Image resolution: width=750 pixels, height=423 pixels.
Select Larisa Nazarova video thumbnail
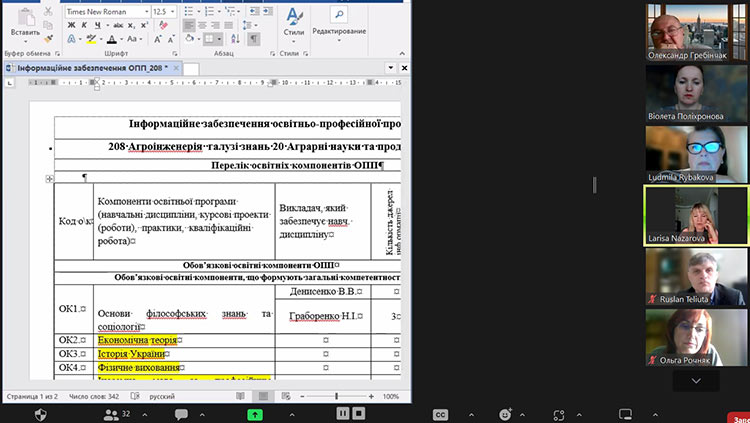click(696, 216)
